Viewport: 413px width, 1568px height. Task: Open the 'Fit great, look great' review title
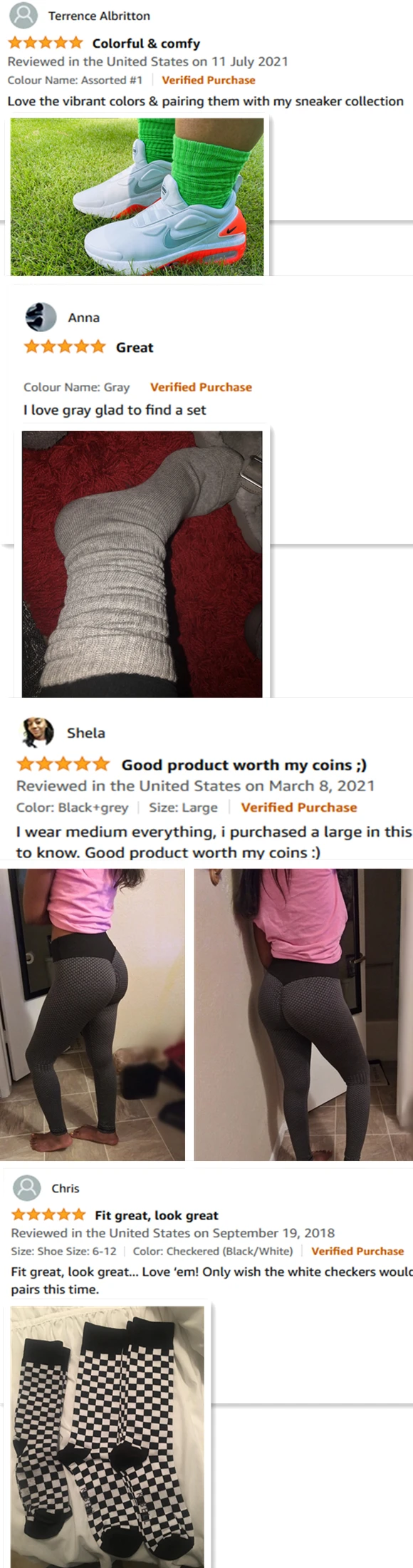157,1215
